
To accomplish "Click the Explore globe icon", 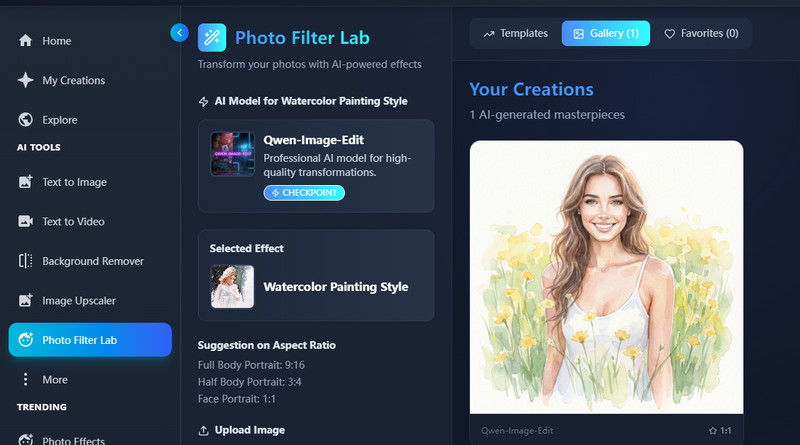I will coord(26,120).
